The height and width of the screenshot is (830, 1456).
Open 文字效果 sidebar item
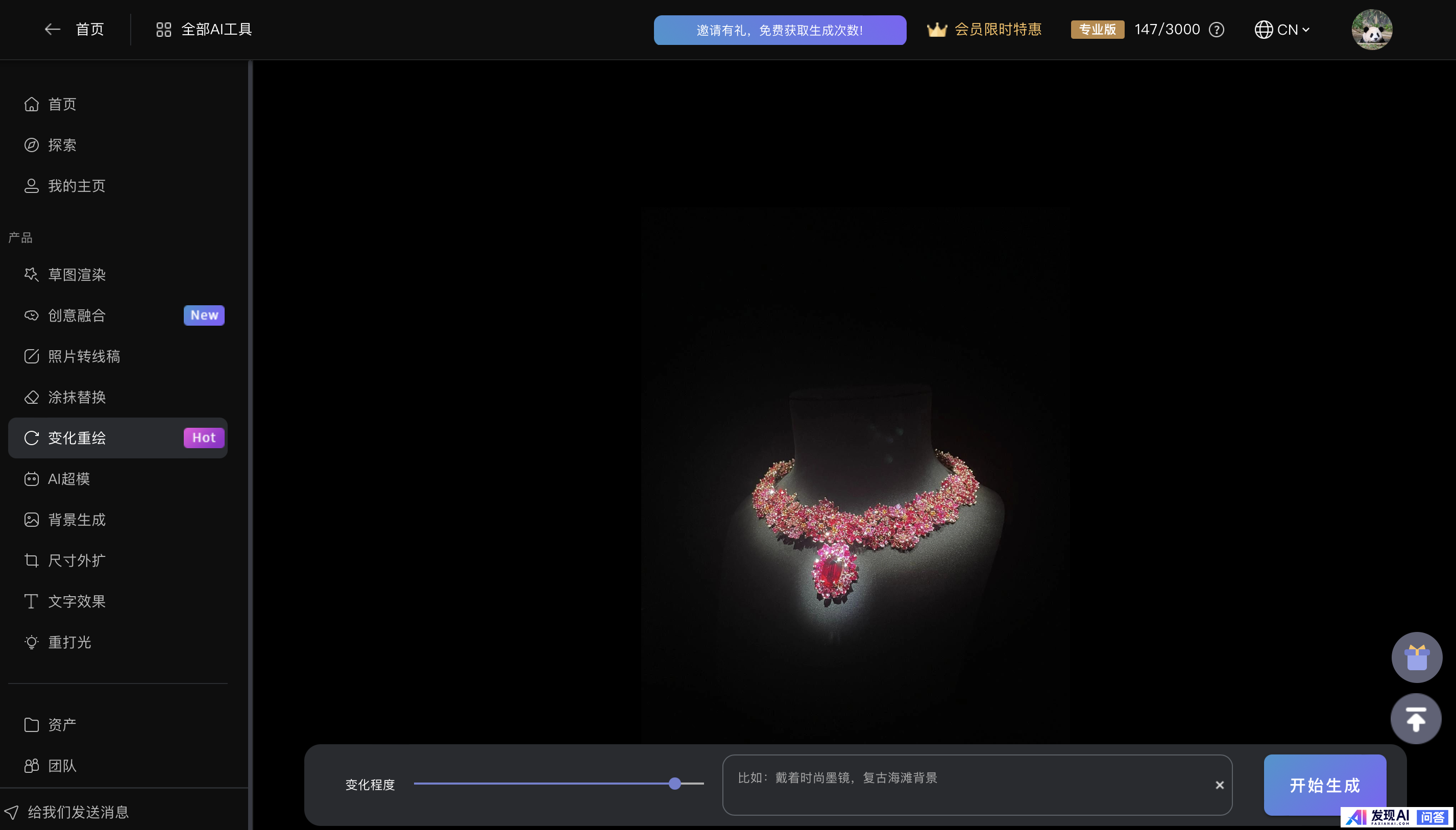click(x=117, y=601)
